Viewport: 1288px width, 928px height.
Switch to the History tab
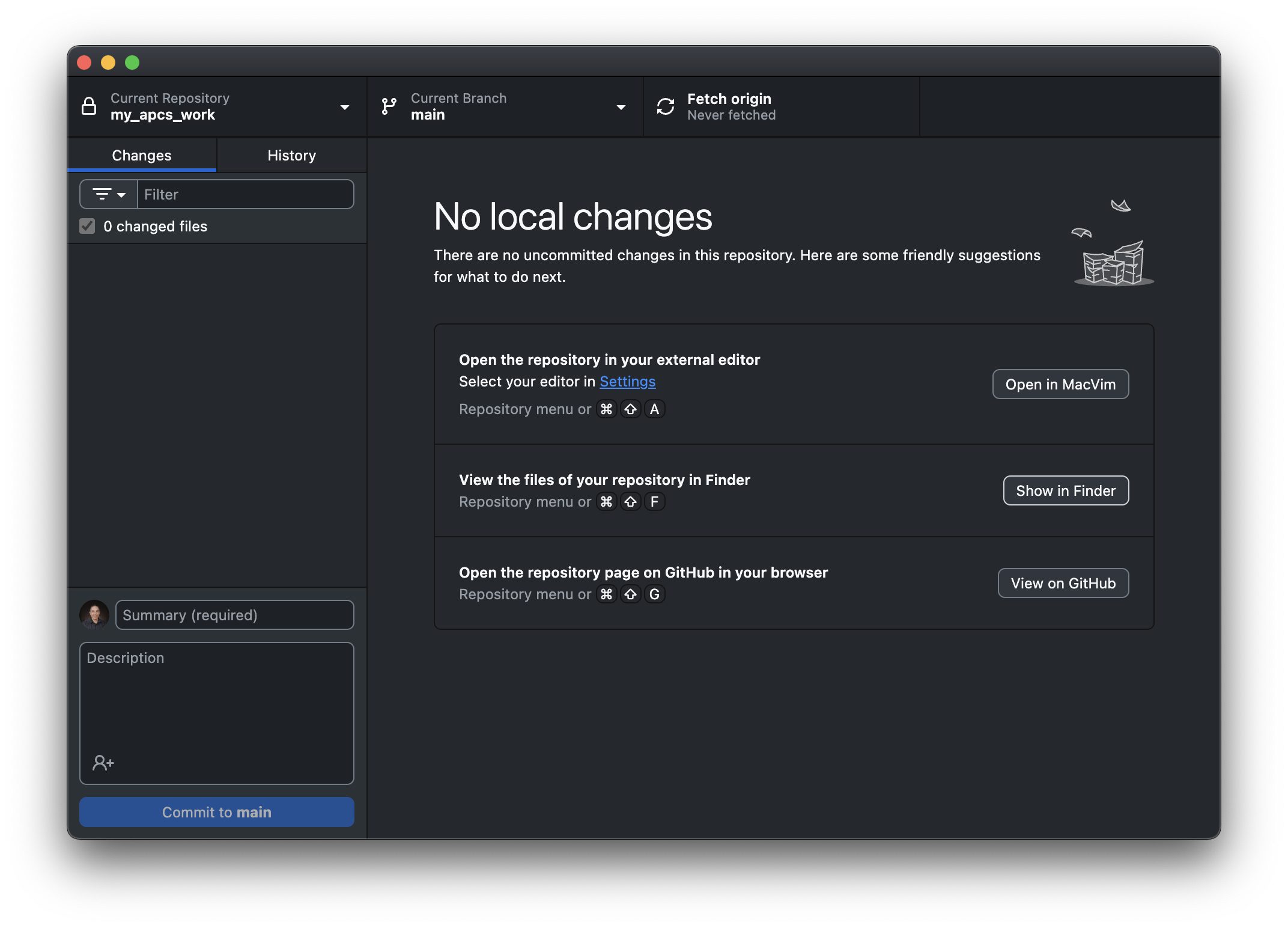tap(291, 155)
